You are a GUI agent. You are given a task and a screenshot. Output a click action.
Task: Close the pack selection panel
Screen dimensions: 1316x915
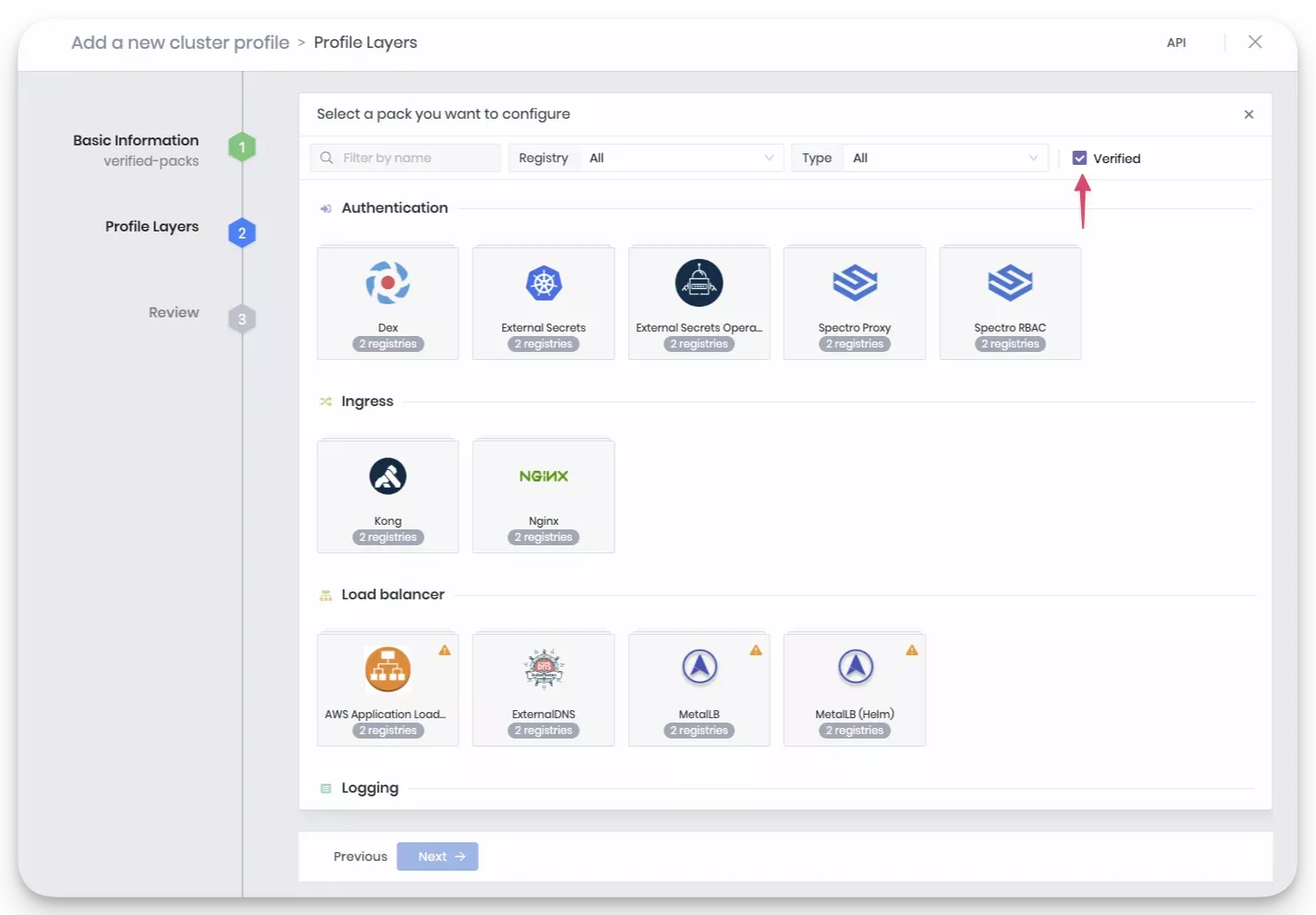click(x=1249, y=114)
